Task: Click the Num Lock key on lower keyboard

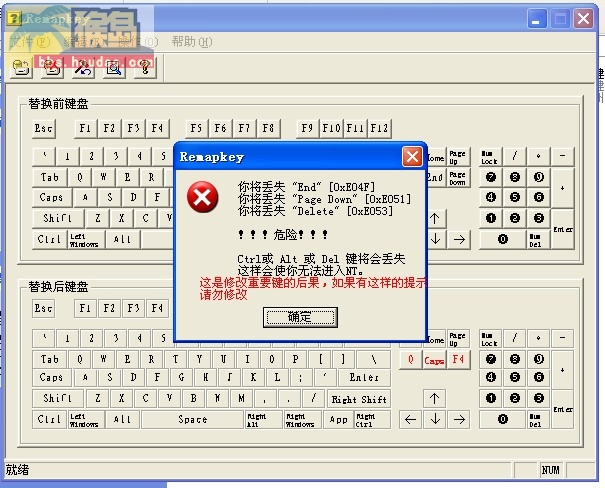Action: (x=490, y=339)
